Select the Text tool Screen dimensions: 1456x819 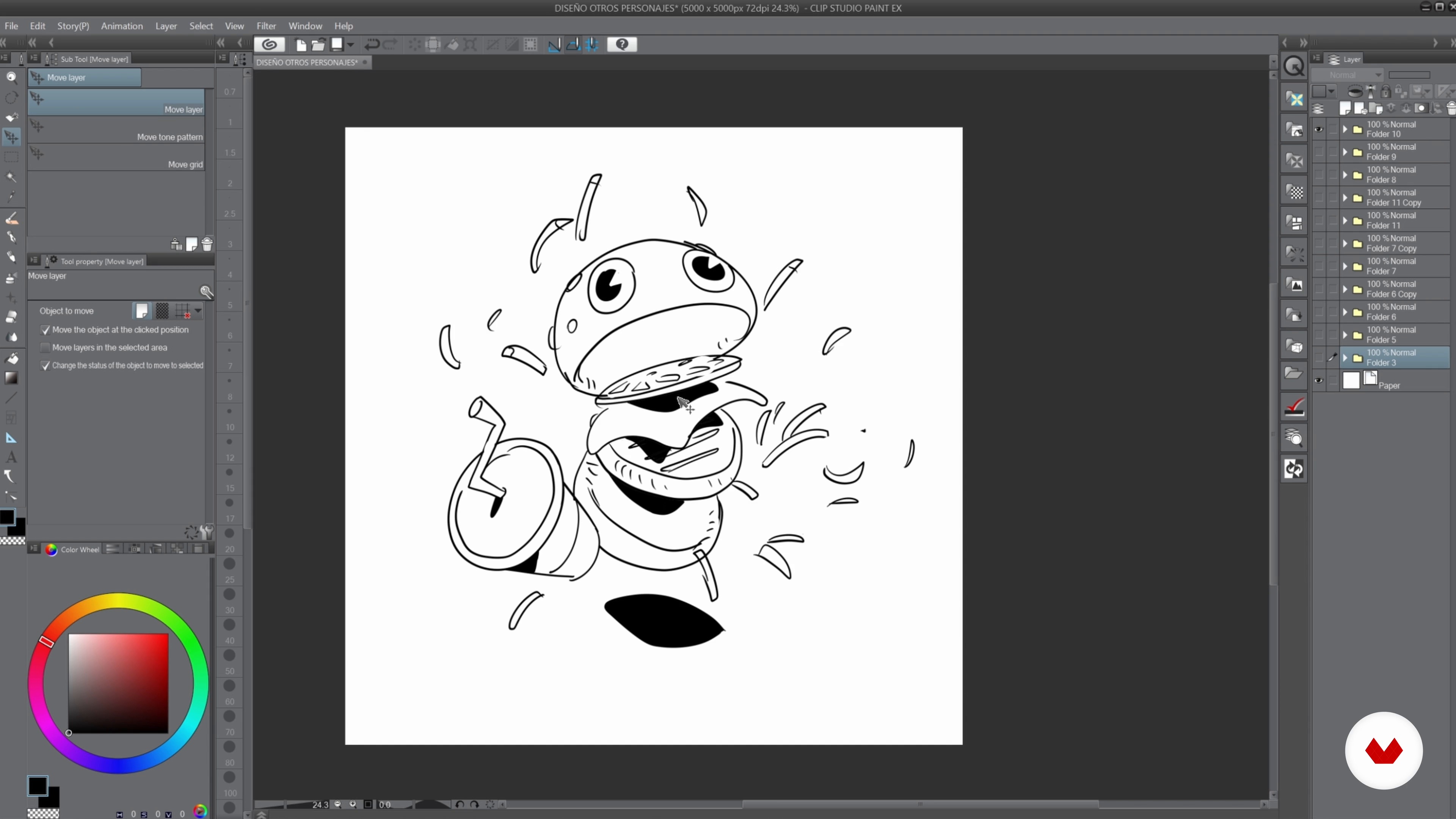tap(11, 457)
